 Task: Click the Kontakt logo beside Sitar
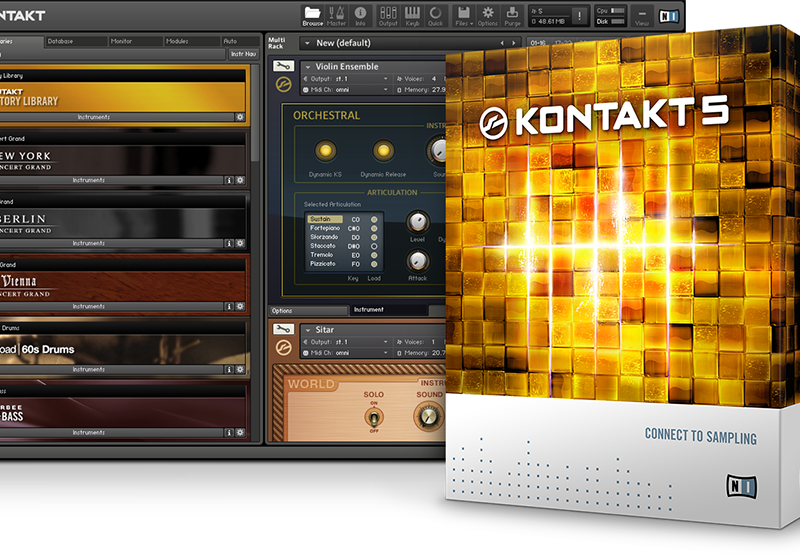click(x=284, y=347)
